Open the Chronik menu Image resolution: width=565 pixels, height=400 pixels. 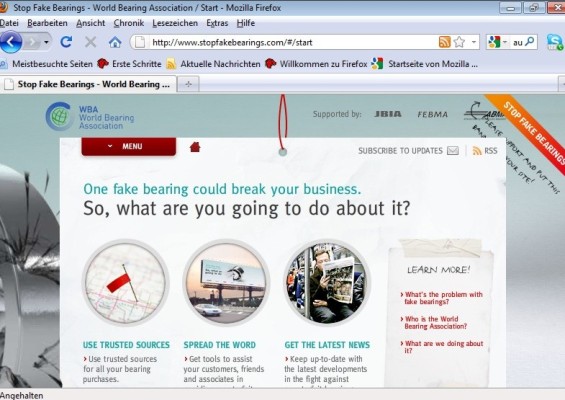click(x=129, y=23)
